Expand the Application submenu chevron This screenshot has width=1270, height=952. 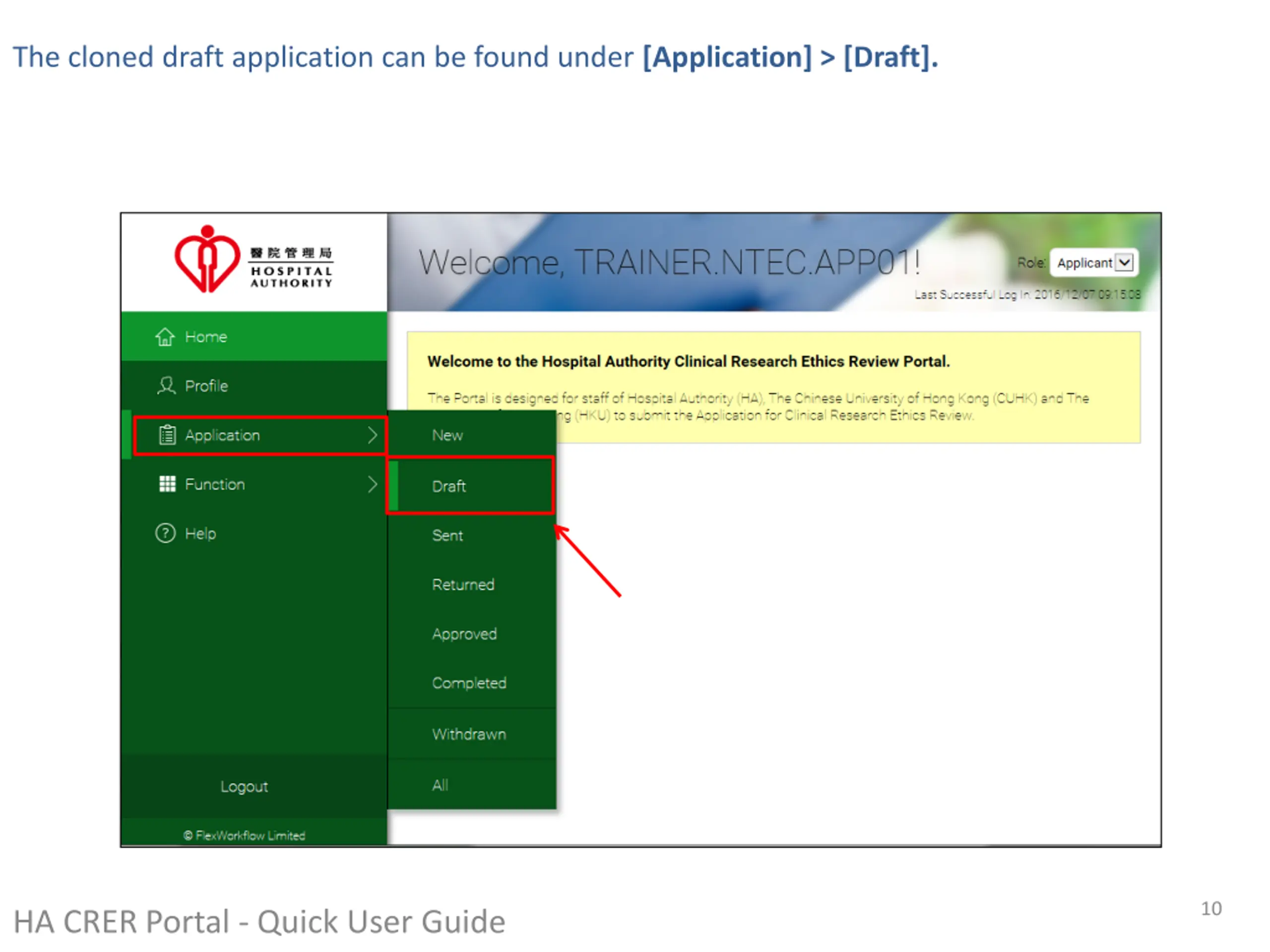pos(372,435)
